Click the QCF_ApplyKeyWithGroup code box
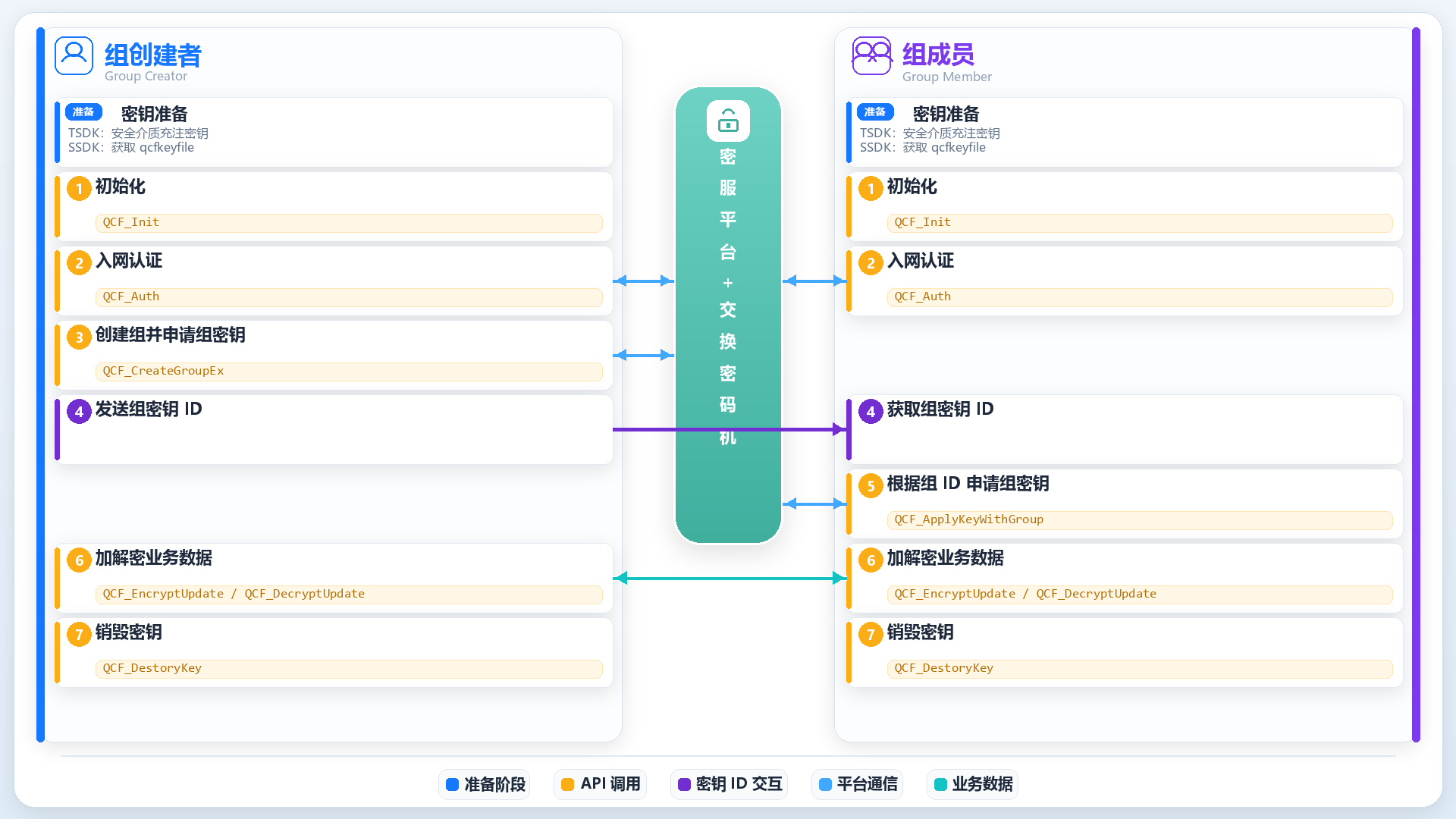1456x819 pixels. tap(1140, 519)
